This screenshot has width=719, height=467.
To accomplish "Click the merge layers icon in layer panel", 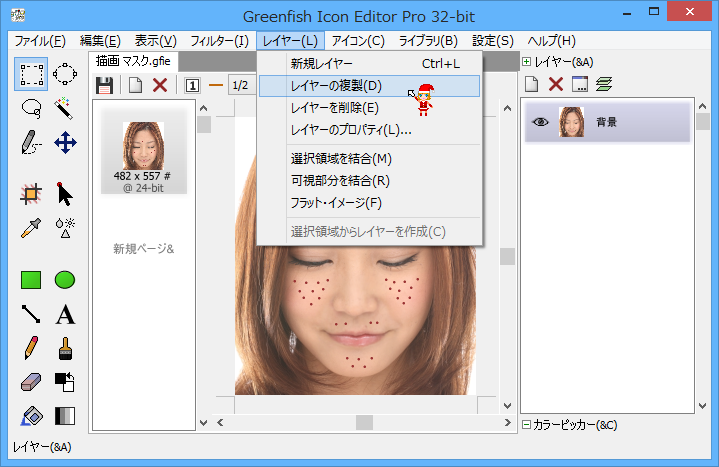I will pyautogui.click(x=604, y=85).
